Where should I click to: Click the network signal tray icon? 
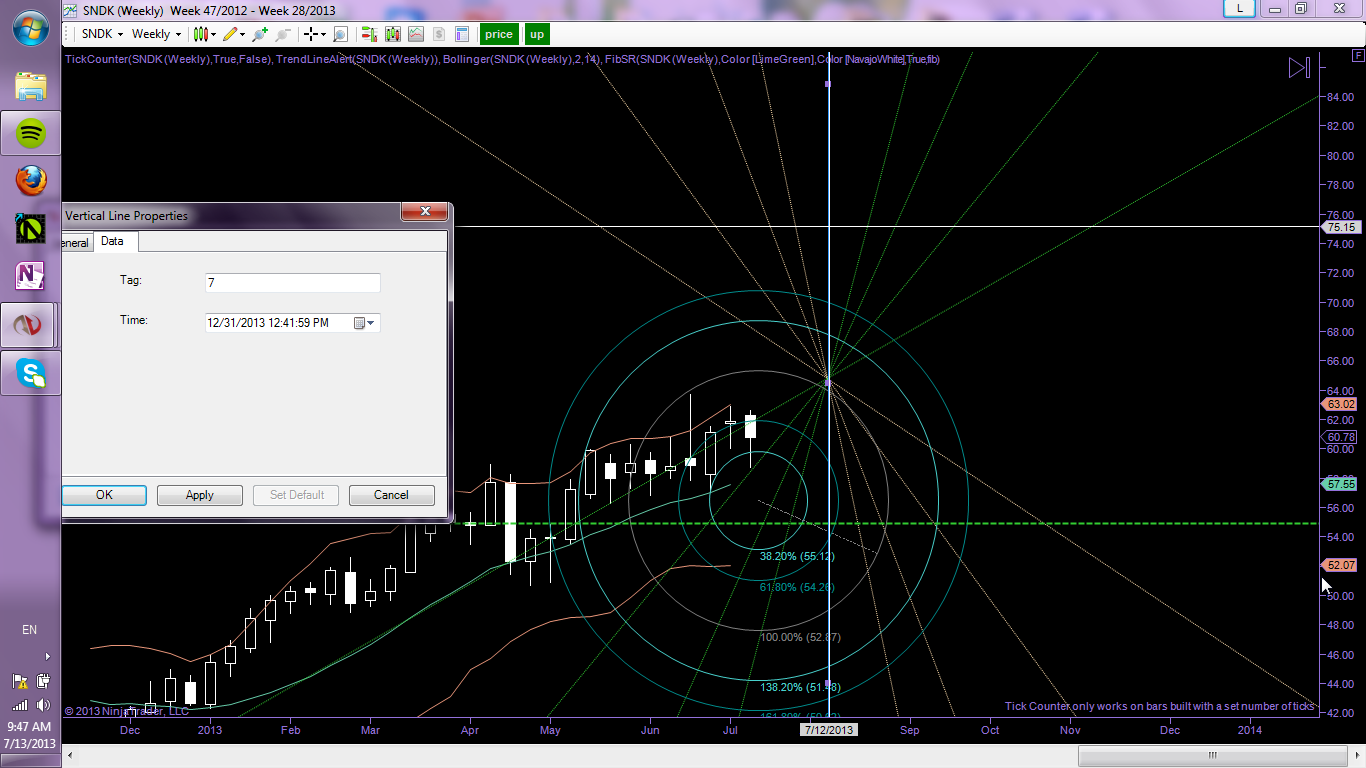[x=20, y=704]
